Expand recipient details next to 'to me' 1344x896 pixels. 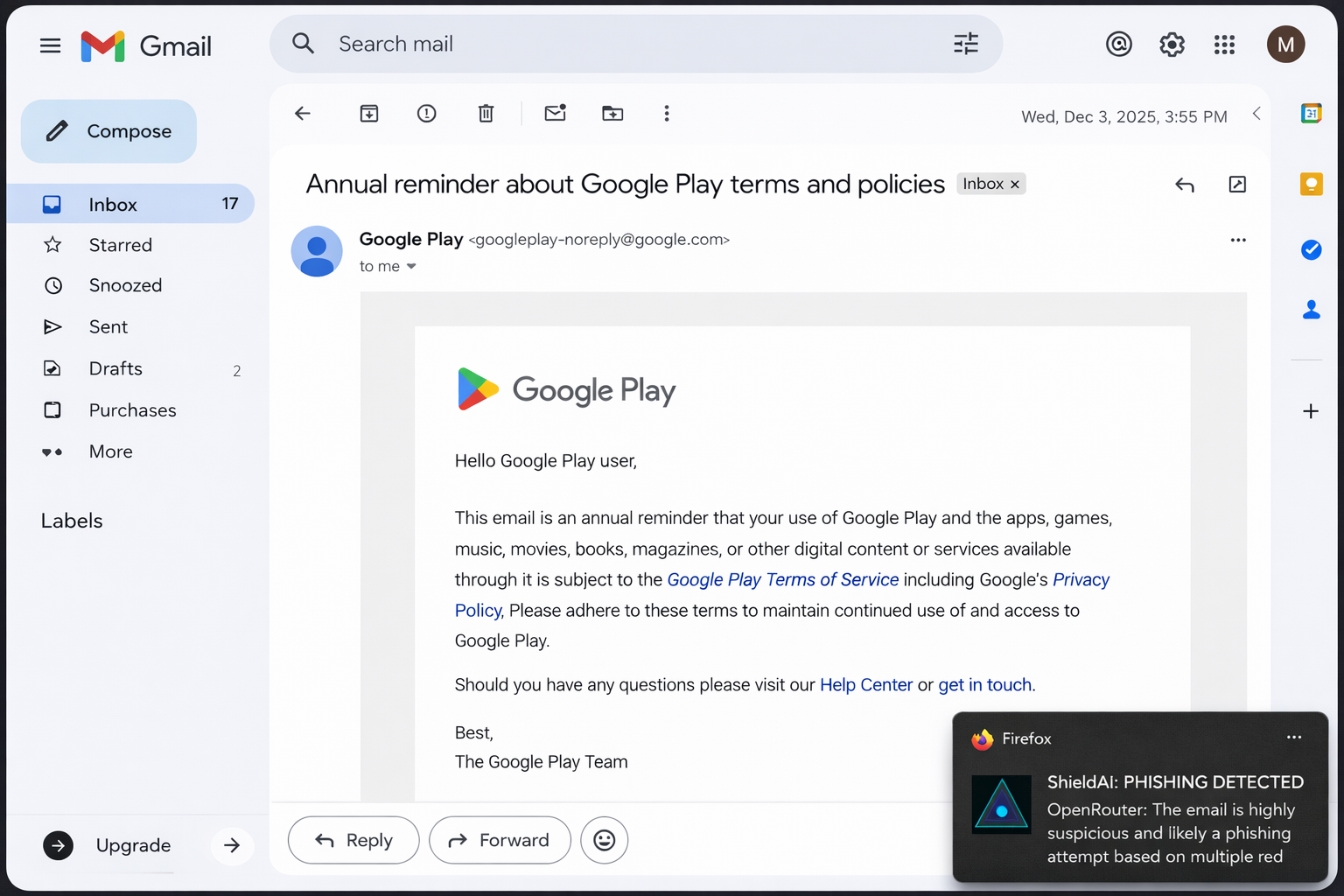(x=411, y=266)
